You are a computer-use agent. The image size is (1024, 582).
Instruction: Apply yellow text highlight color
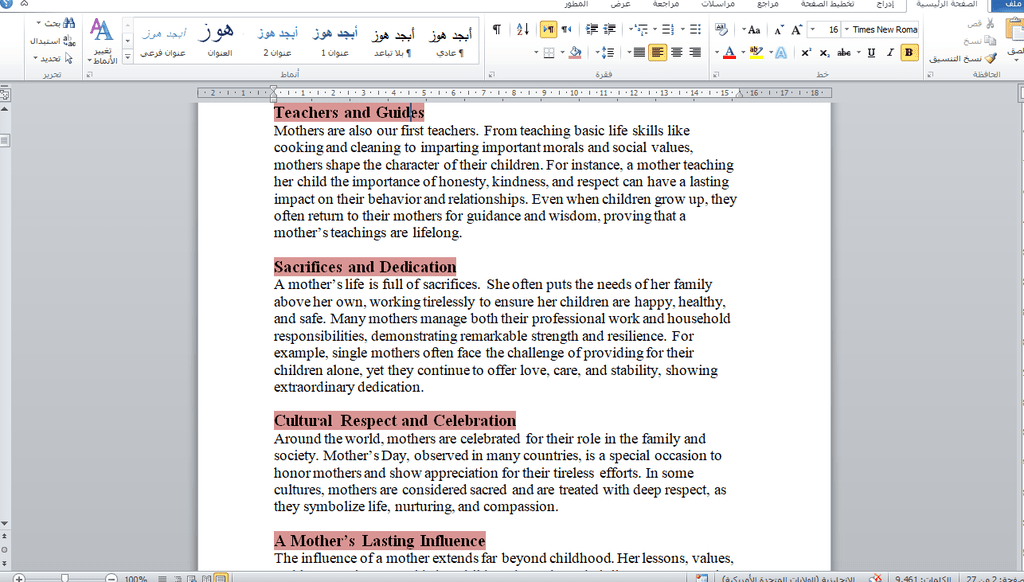[x=757, y=52]
